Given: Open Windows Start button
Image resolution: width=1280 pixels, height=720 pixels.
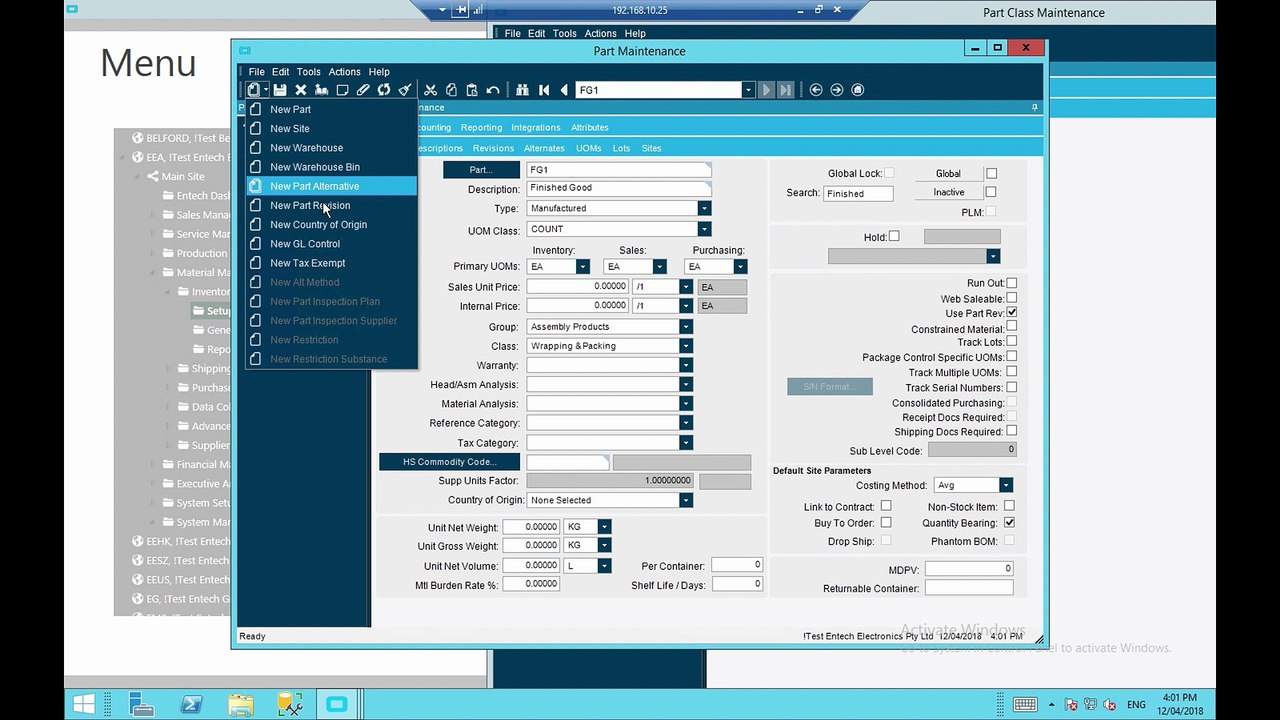Looking at the screenshot, I should click(84, 704).
